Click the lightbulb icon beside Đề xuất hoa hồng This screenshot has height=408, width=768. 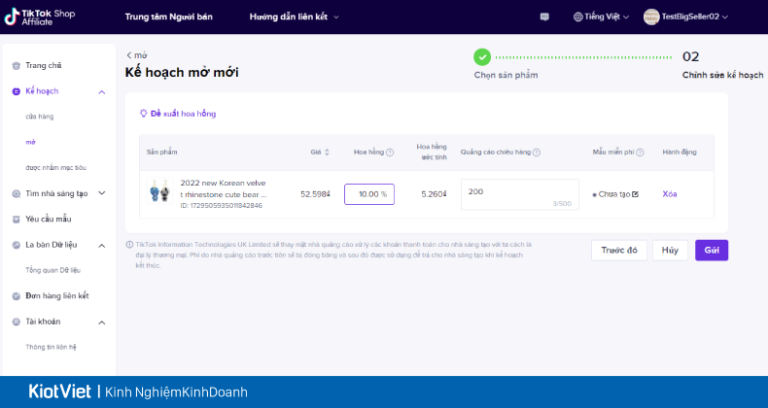click(x=144, y=114)
